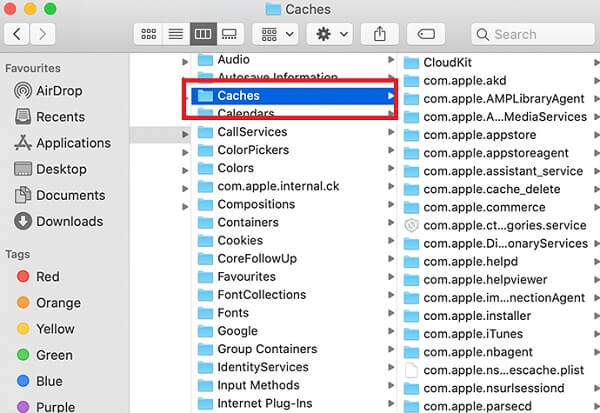Viewport: 600px width, 413px height.
Task: Open the com.apple.commerce folder
Action: pos(501,207)
